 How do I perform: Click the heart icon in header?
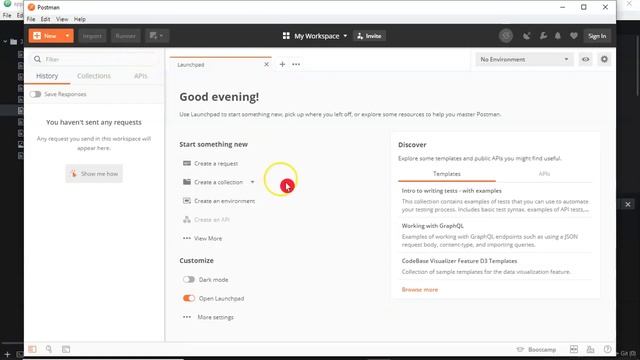[x=573, y=36]
